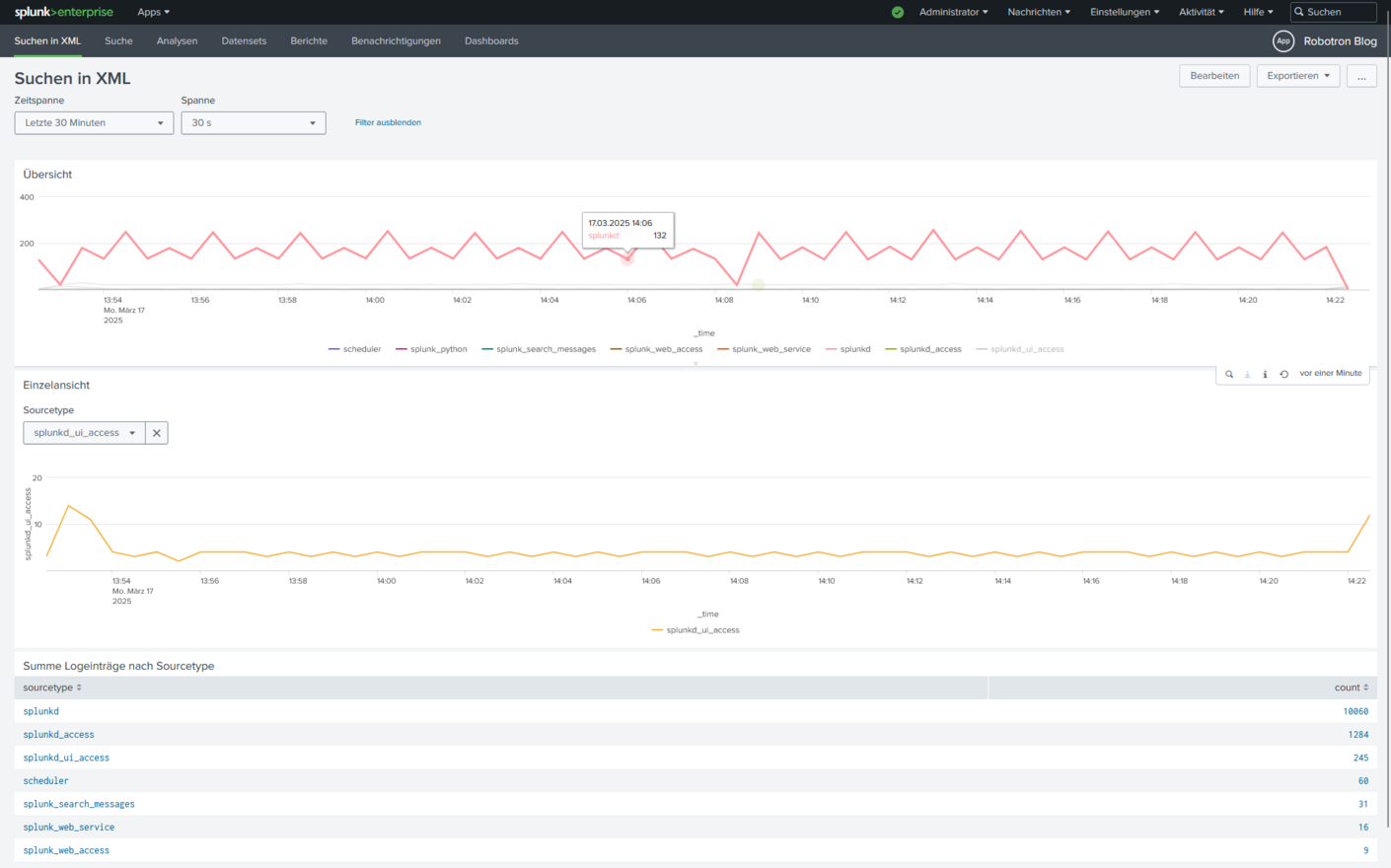
Task: Toggle the splunk_python legend entry
Action: [x=431, y=349]
